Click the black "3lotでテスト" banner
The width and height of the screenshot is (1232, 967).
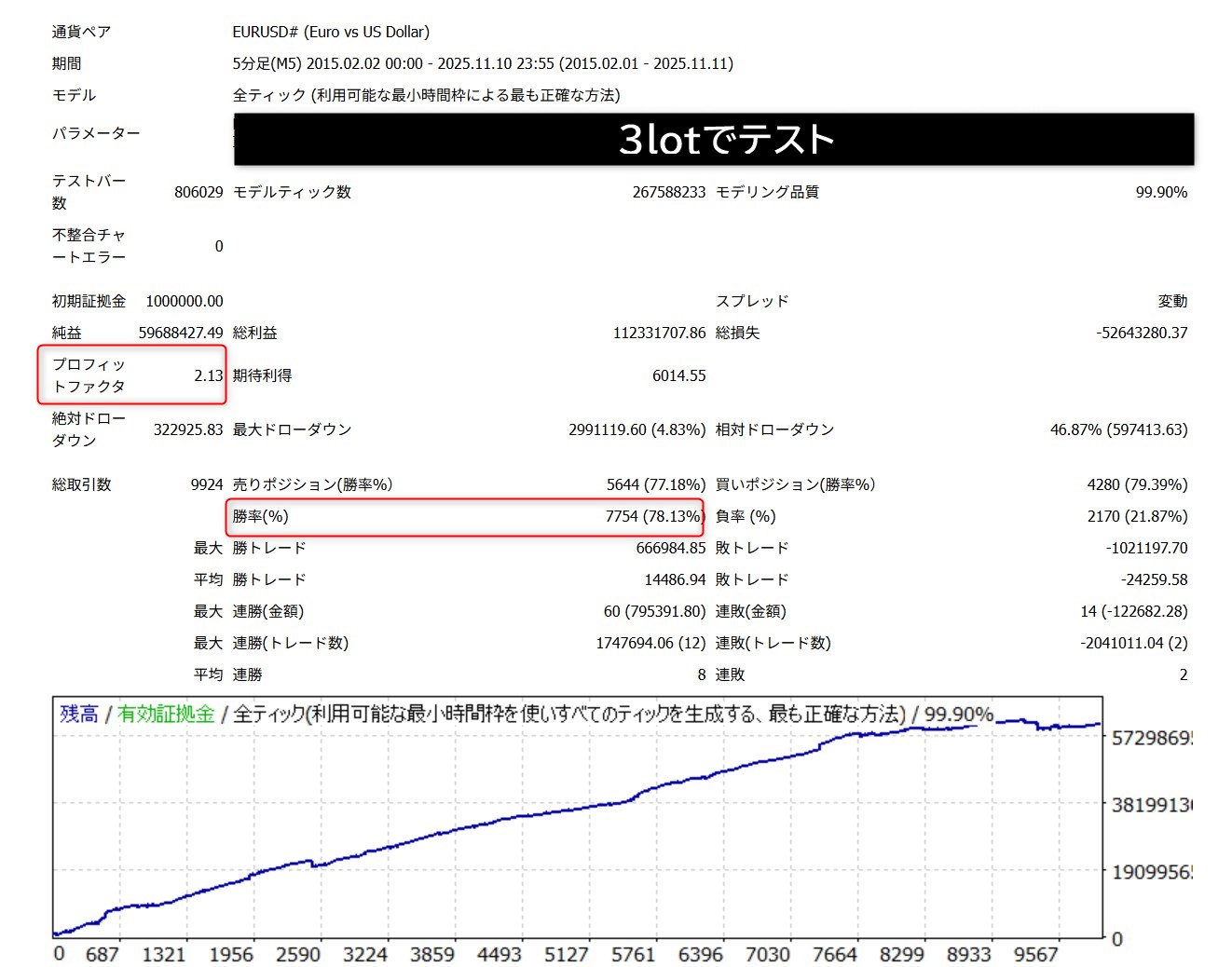tap(714, 140)
